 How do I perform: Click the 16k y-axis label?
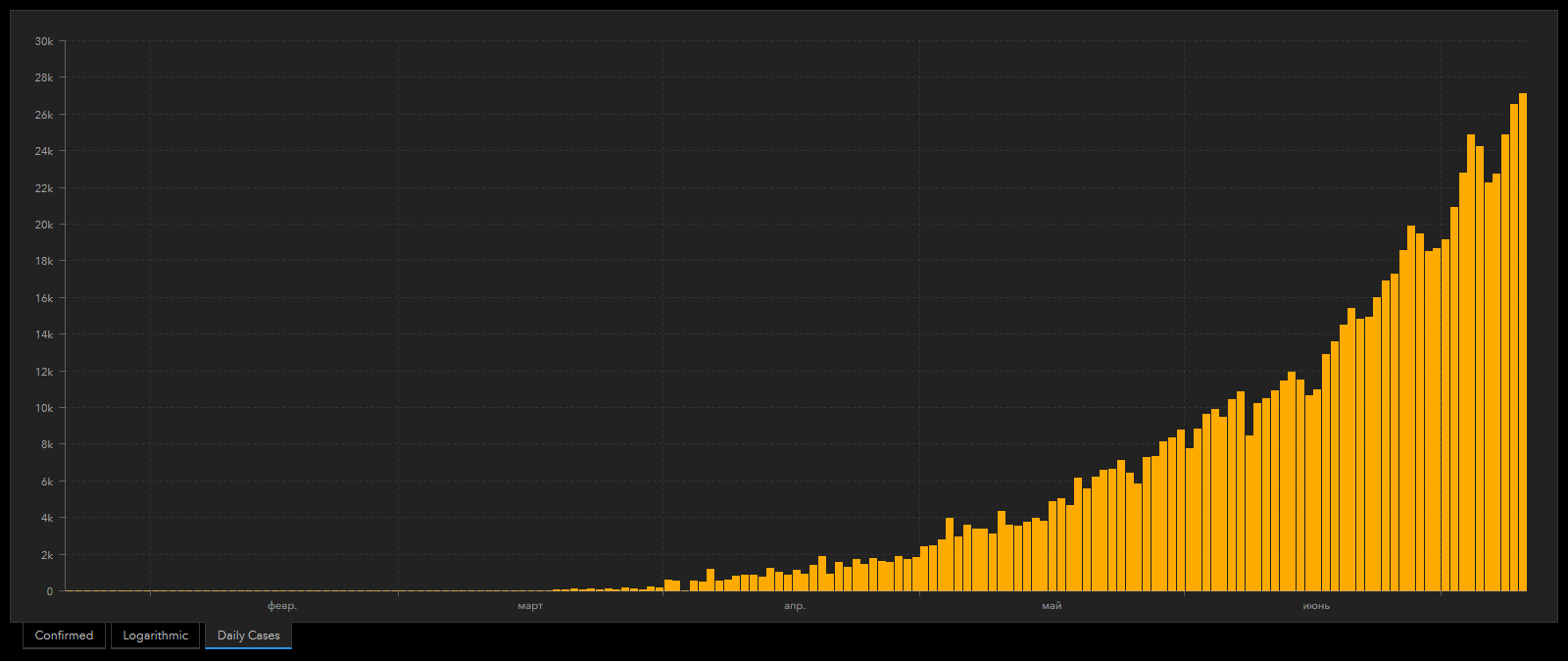tap(44, 298)
